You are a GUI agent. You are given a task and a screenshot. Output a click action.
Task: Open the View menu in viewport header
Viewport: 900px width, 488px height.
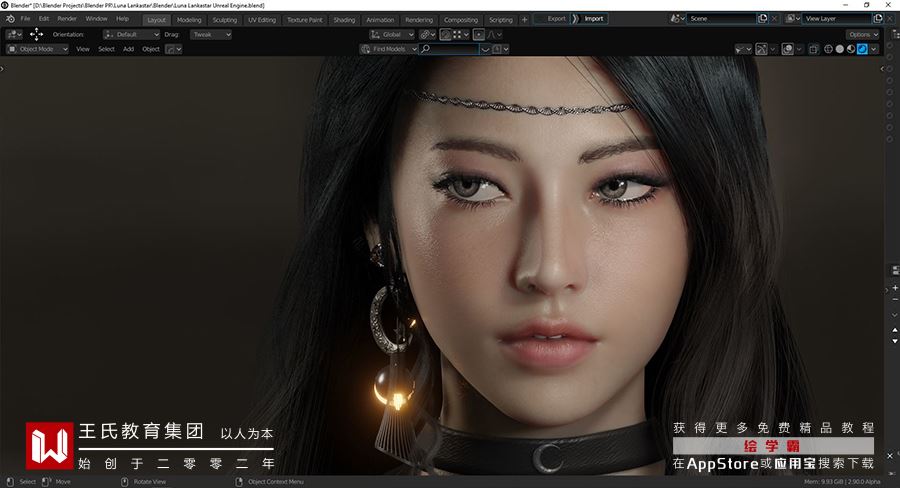click(x=83, y=49)
